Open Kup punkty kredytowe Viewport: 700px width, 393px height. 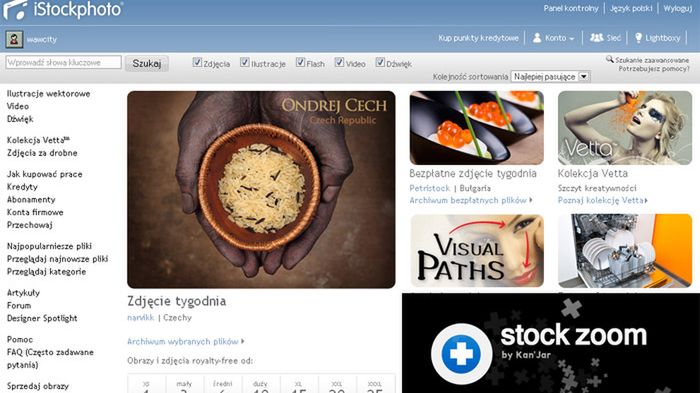click(478, 38)
